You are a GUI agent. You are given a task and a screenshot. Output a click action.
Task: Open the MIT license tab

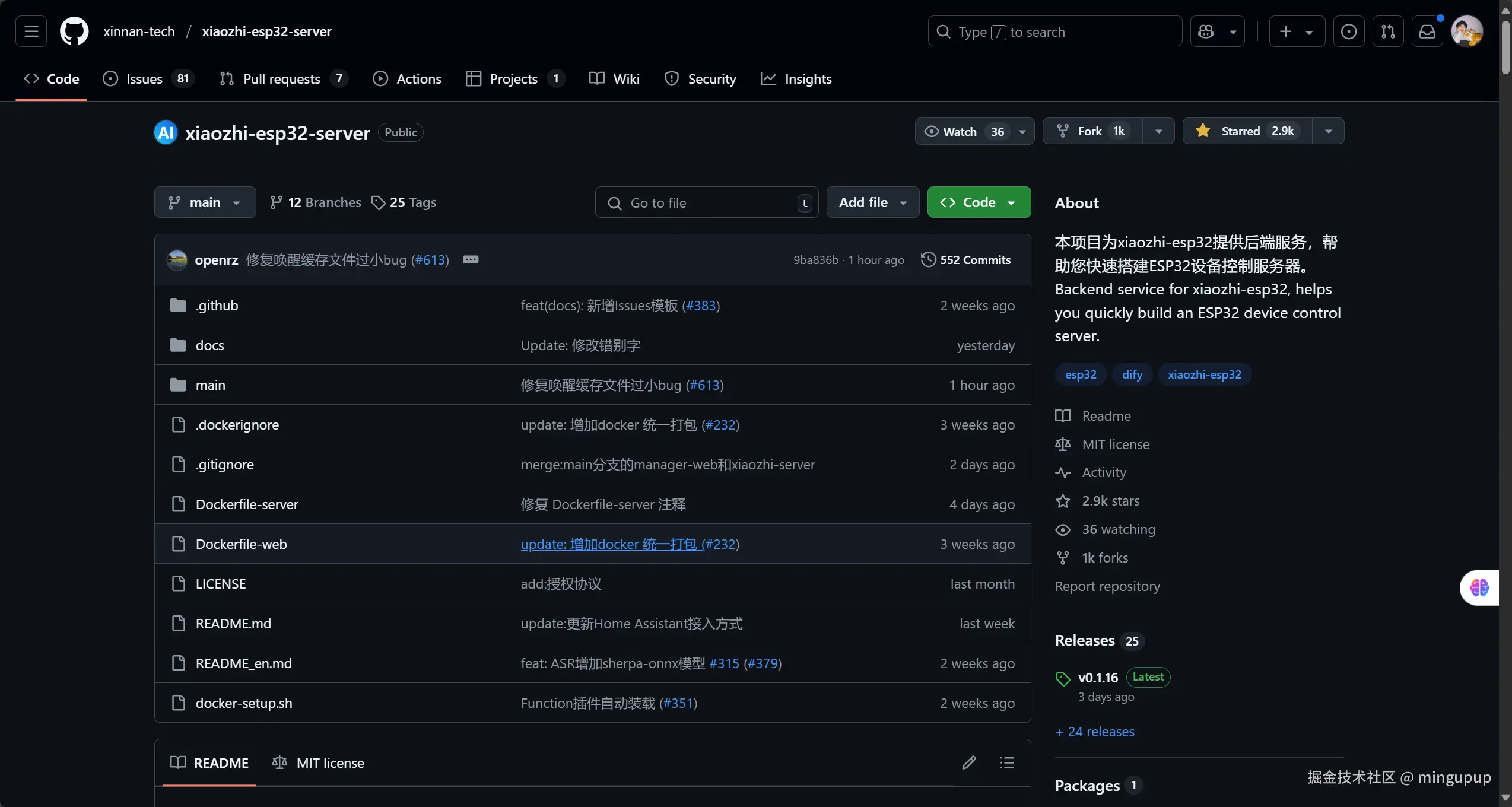[x=319, y=762]
